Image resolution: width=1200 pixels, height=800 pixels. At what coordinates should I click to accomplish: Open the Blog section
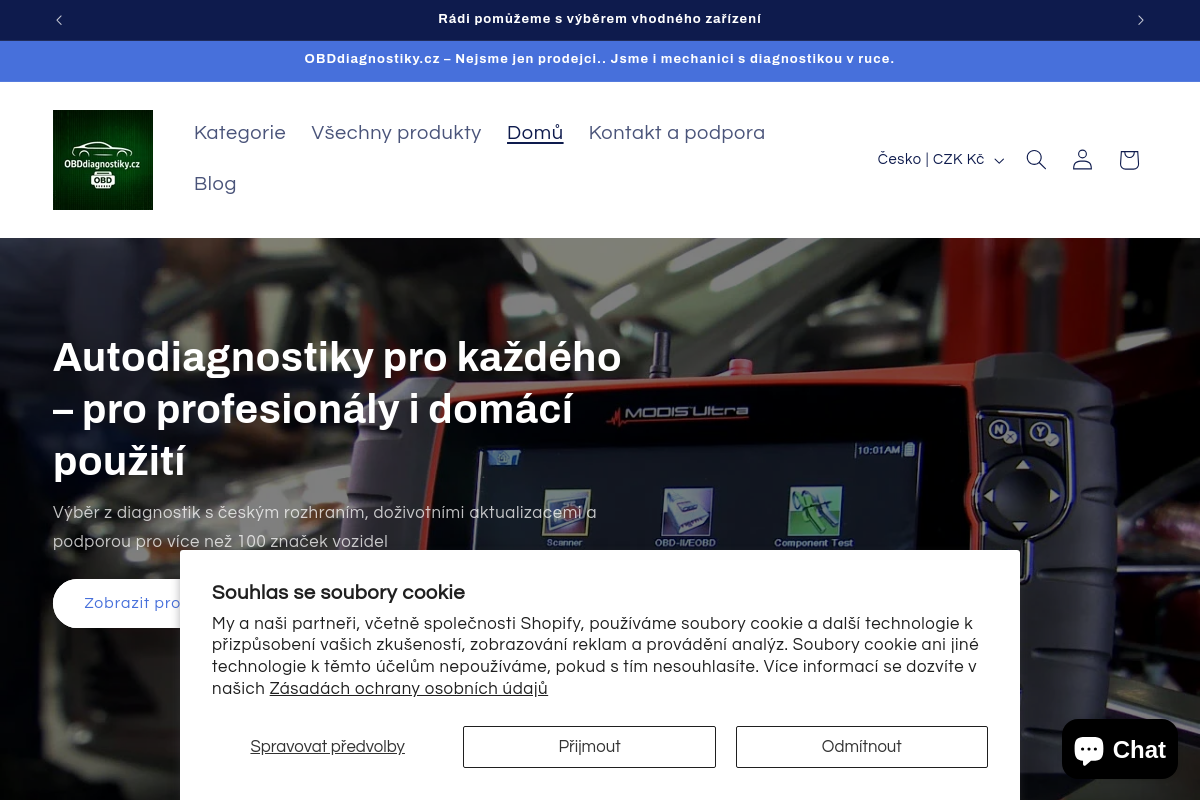pos(215,184)
